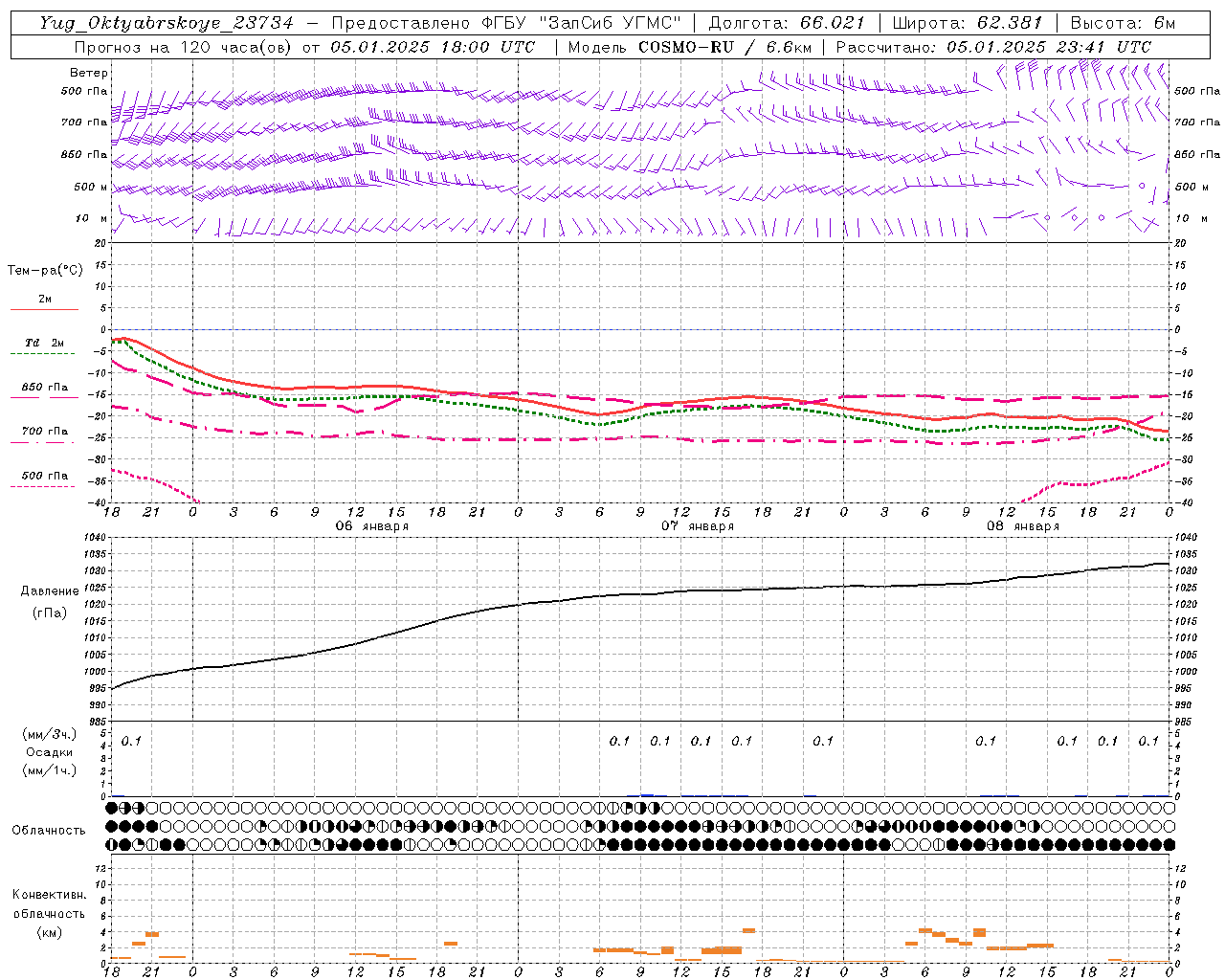Select the Td 2м legend label
This screenshot has width=1225, height=980.
point(44,342)
